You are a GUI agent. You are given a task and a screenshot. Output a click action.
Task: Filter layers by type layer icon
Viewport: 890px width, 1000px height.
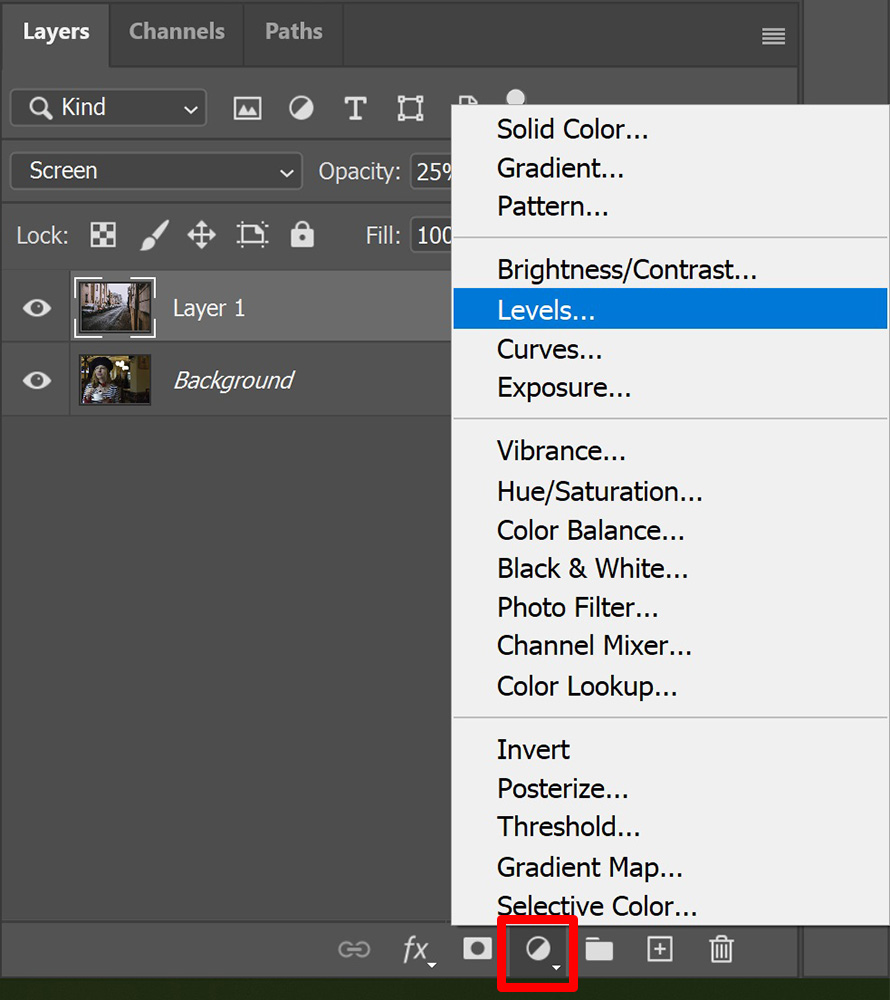(355, 108)
